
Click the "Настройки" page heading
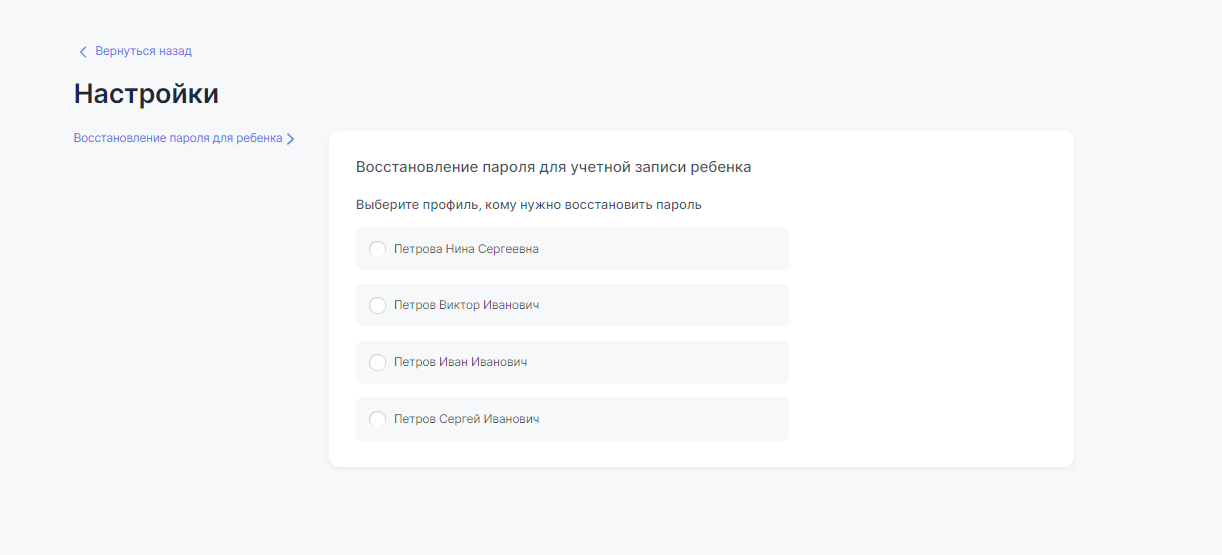point(146,94)
